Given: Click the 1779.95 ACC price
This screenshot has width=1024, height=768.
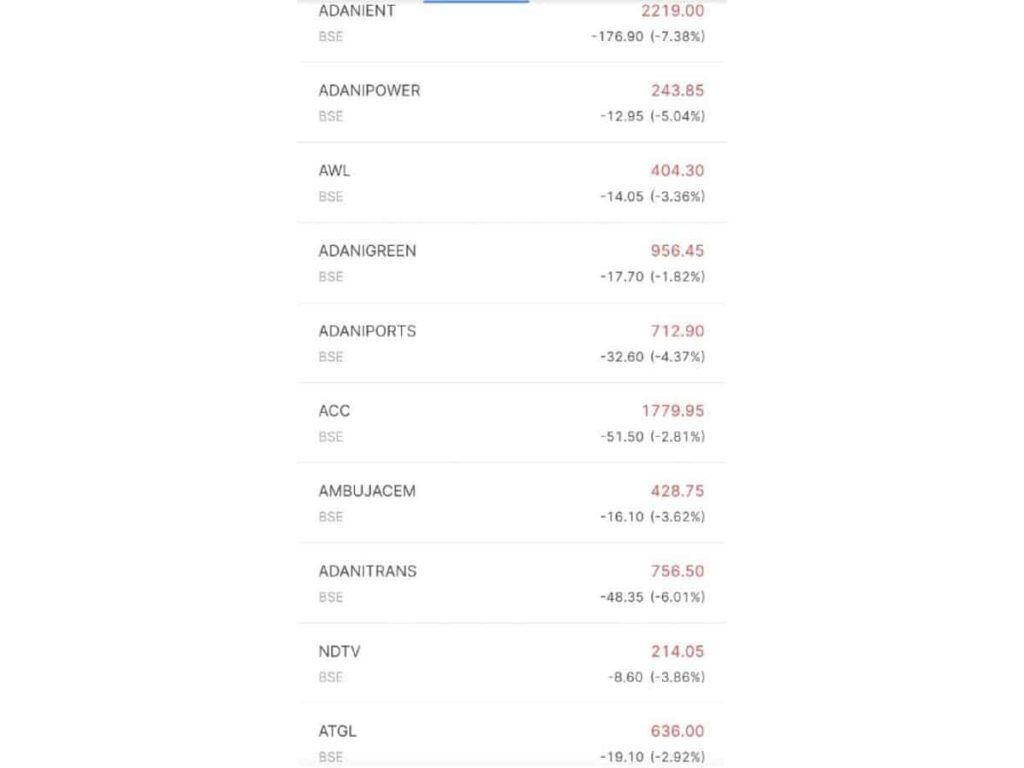Looking at the screenshot, I should pos(672,411).
